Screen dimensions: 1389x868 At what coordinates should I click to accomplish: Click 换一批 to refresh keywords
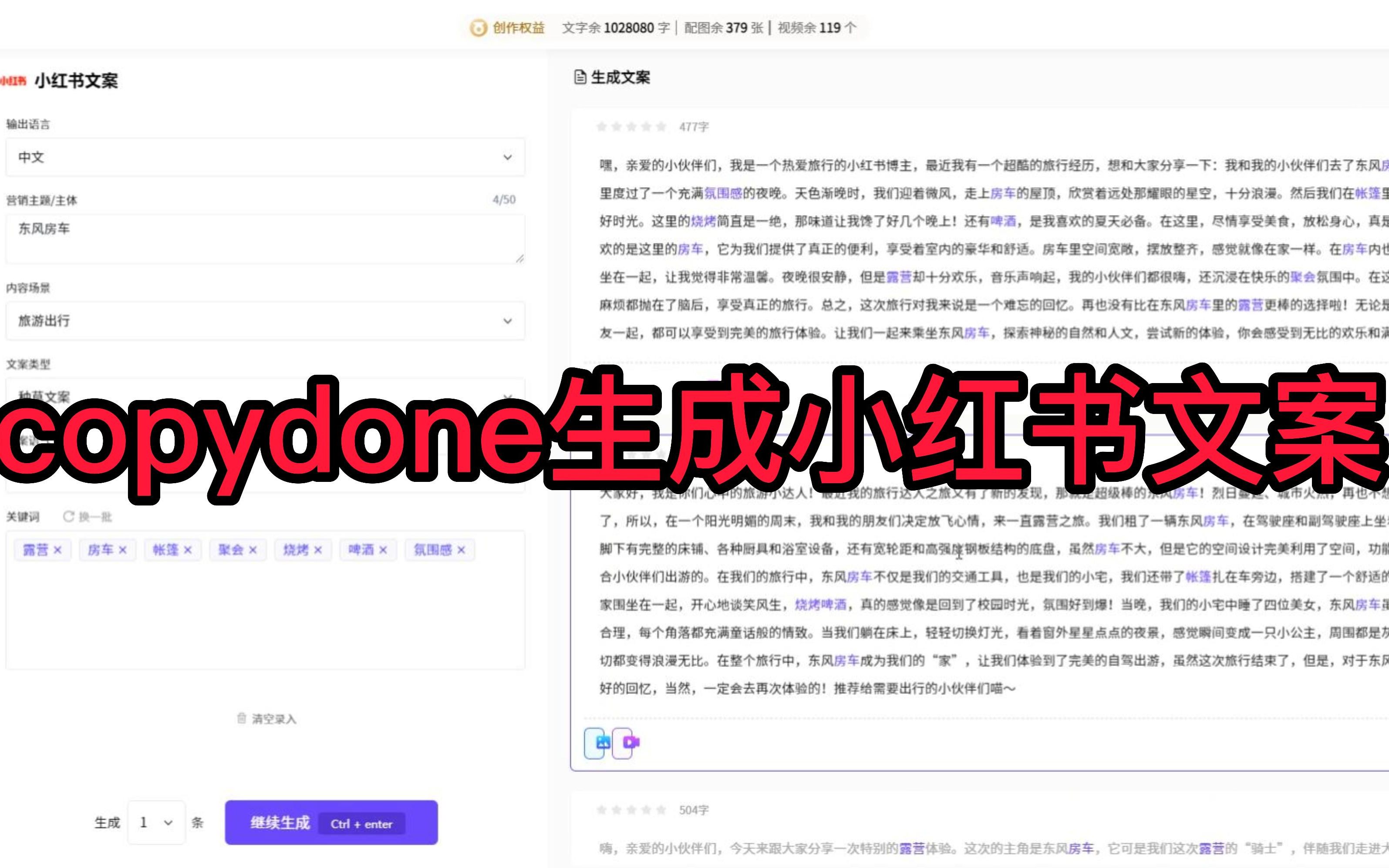click(95, 517)
